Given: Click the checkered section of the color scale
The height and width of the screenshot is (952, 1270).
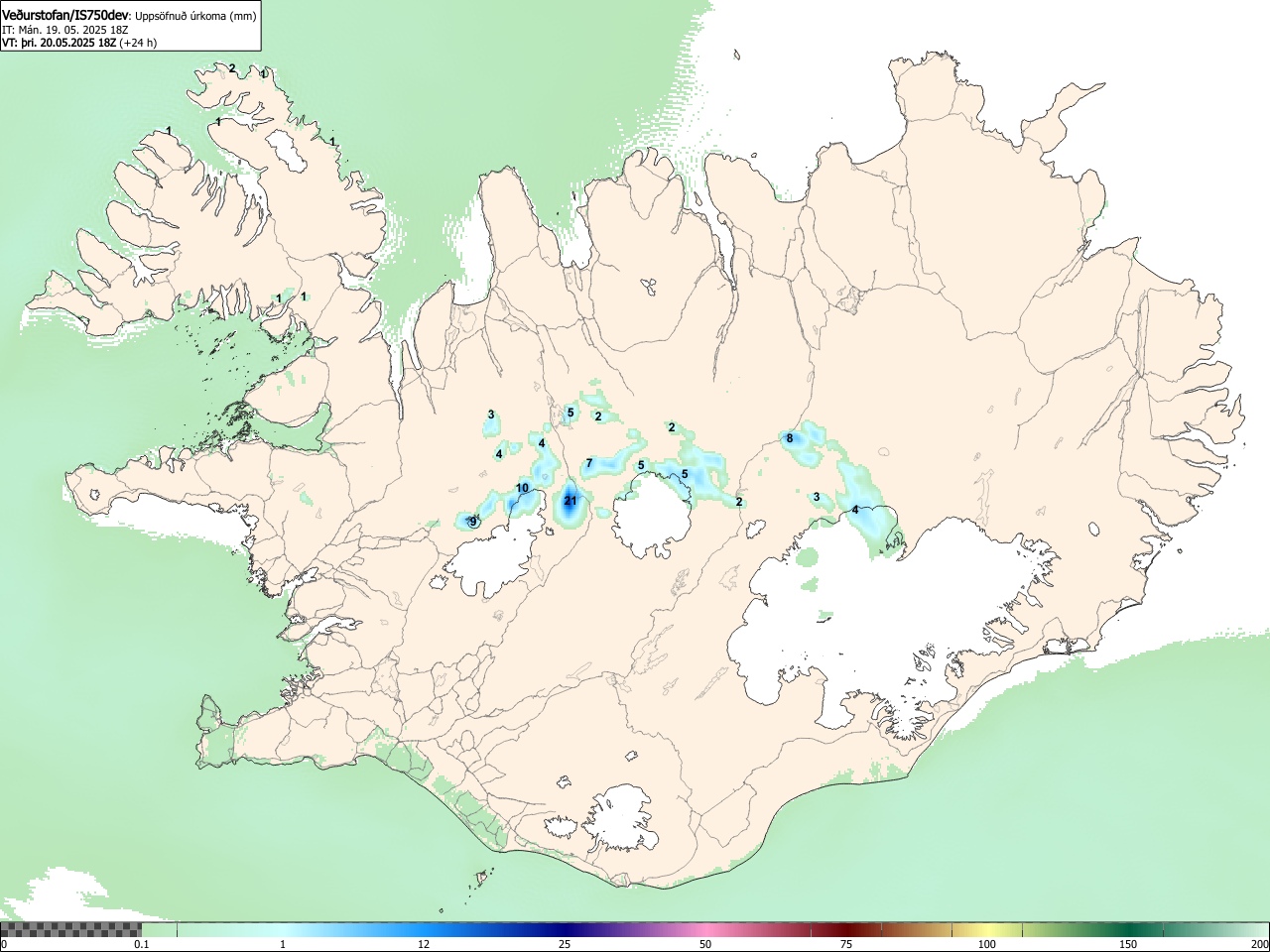Looking at the screenshot, I should tap(70, 929).
